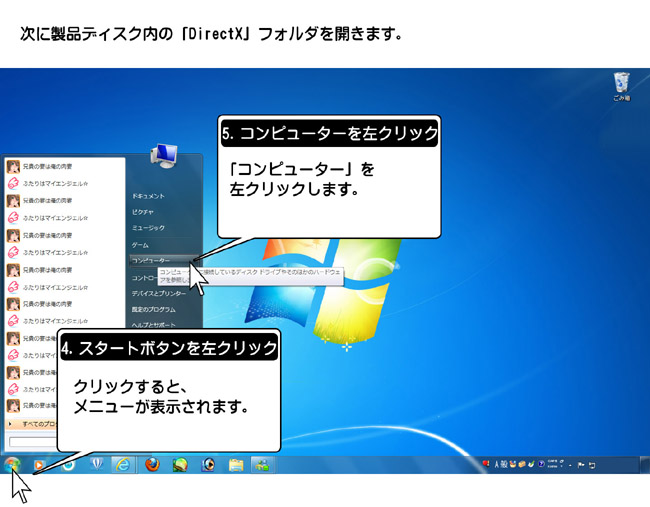This screenshot has height=507, width=650.
Task: Open ピクチャ in the Start menu
Action: 143,212
